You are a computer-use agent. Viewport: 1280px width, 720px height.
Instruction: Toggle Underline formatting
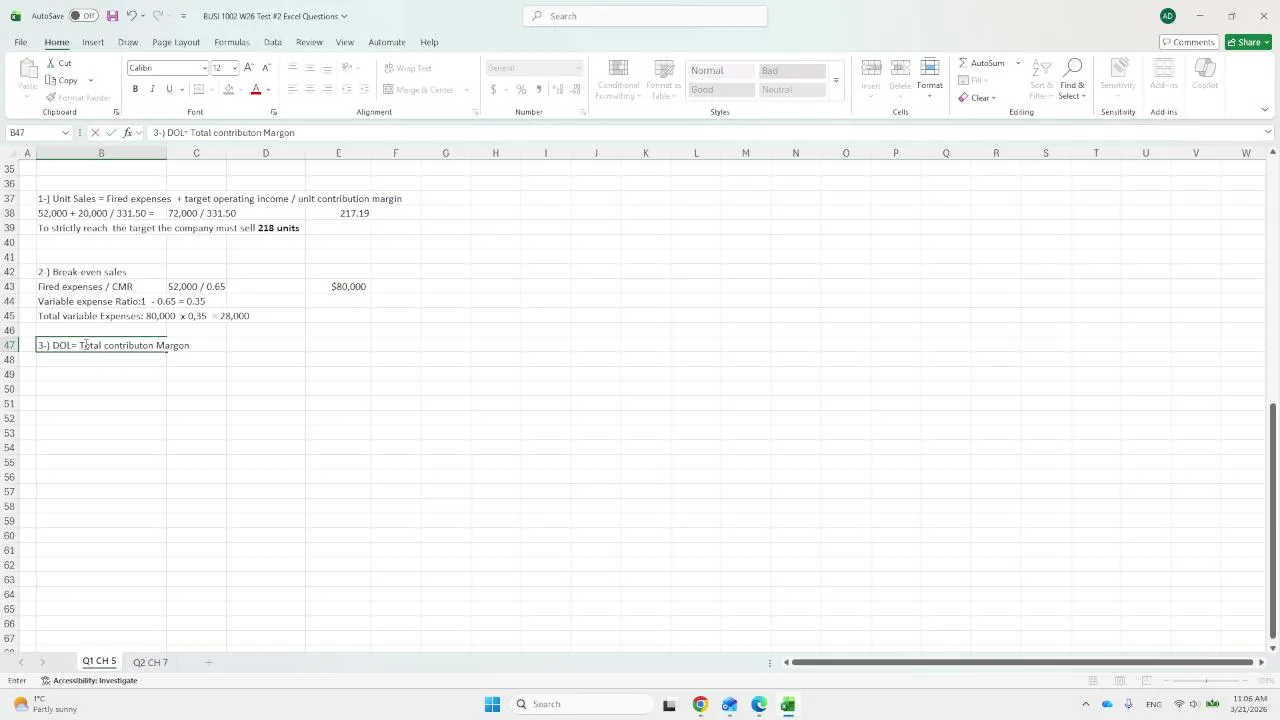tap(169, 89)
